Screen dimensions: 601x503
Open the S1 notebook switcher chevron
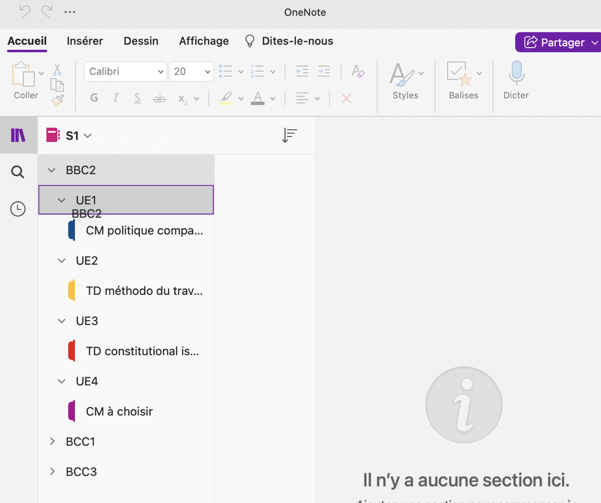(x=88, y=136)
